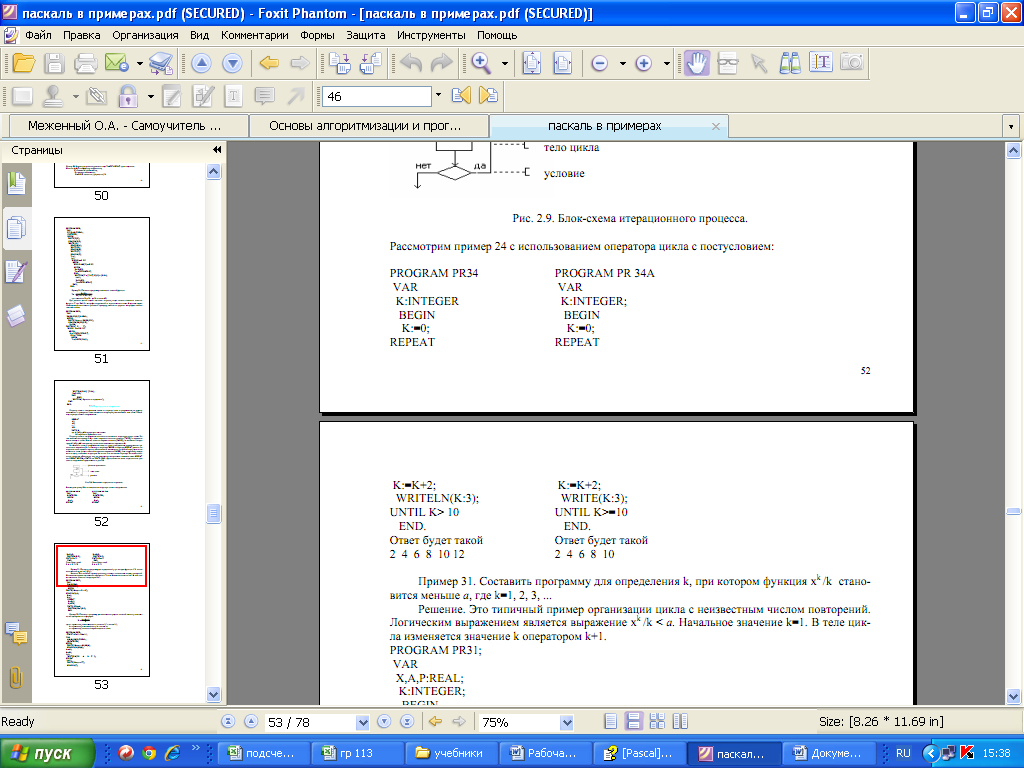Screen dimensions: 1024x768
Task: Open the Правка menu
Action: [x=82, y=35]
